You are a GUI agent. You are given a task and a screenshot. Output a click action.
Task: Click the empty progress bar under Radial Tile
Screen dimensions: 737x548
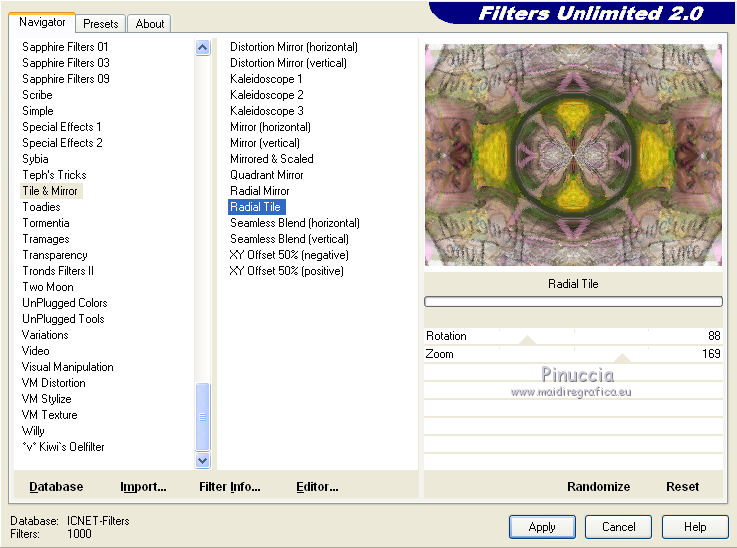click(573, 302)
